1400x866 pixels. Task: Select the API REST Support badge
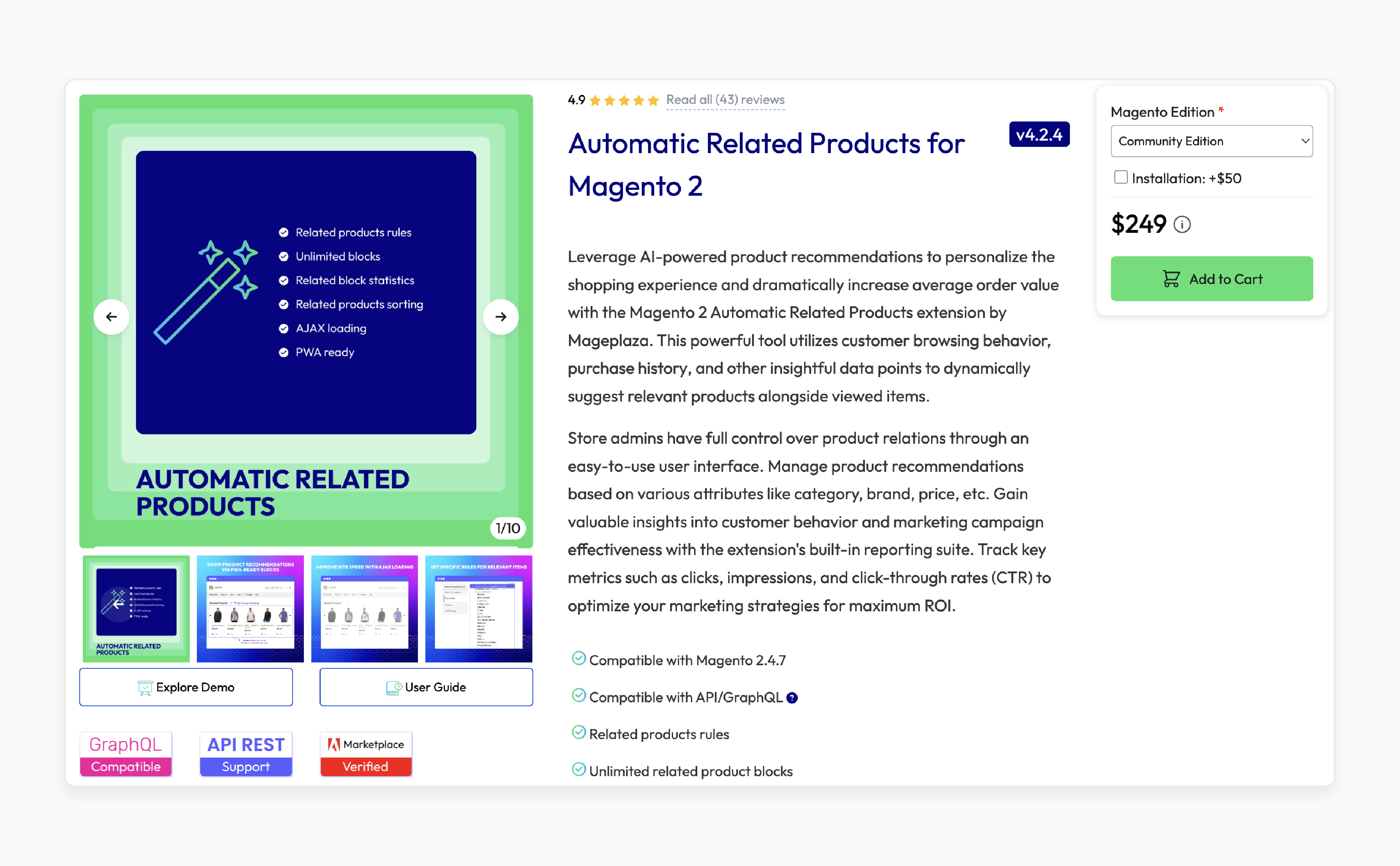[x=246, y=754]
